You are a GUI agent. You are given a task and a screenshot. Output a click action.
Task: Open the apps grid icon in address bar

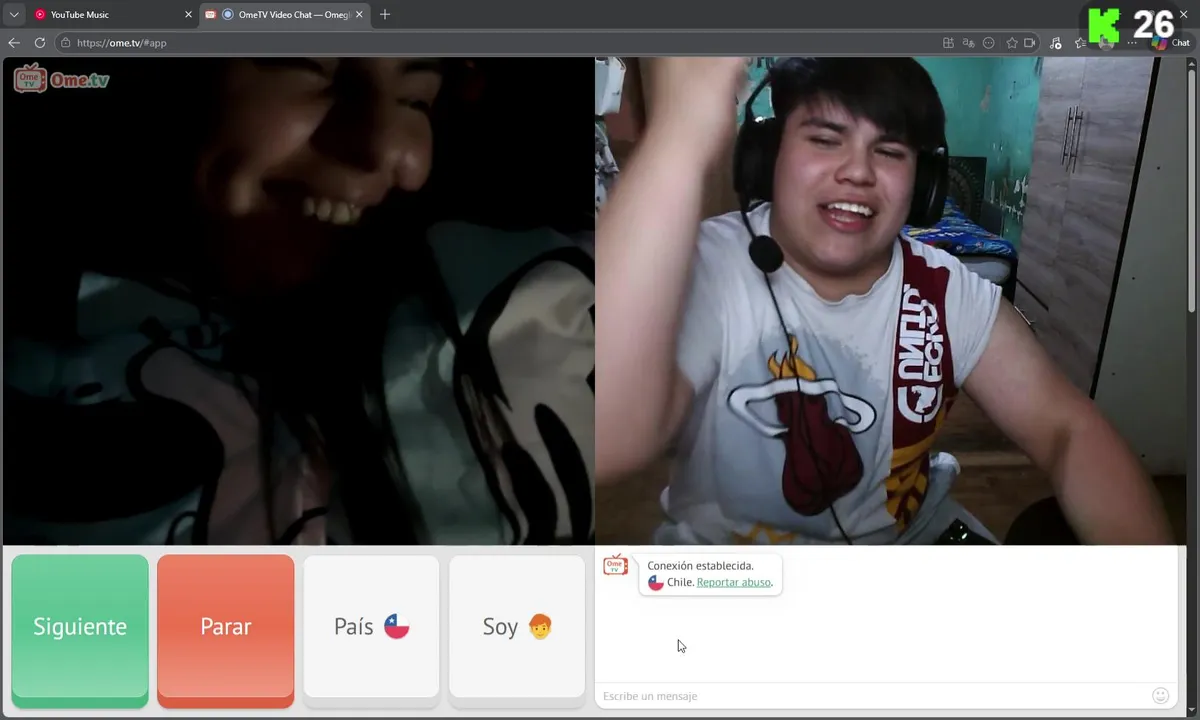point(948,43)
